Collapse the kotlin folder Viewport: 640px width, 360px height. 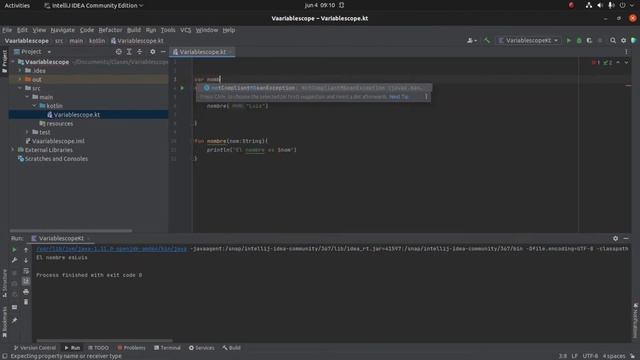click(x=35, y=106)
